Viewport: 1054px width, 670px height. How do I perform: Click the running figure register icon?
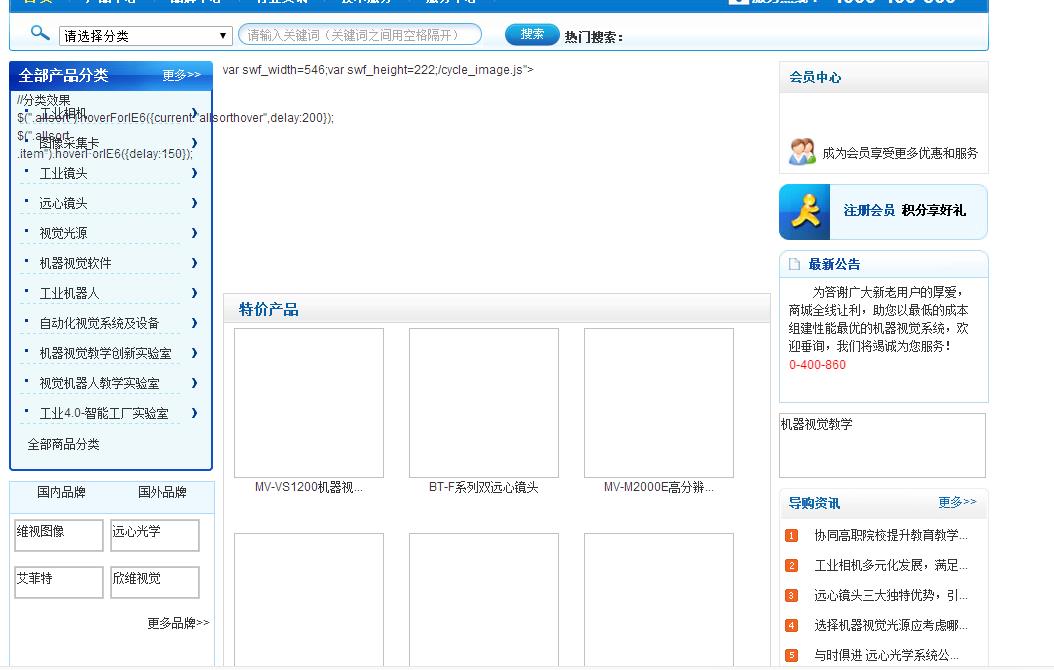[x=805, y=211]
